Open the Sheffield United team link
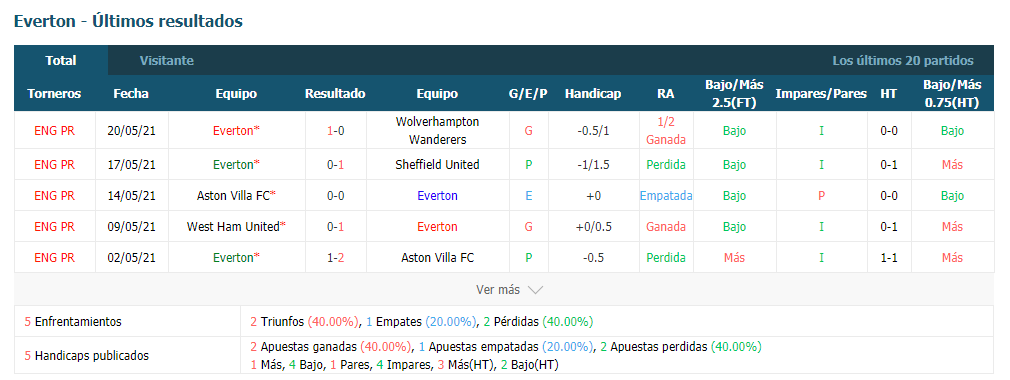Viewport: 1010px width, 380px height. 437,164
